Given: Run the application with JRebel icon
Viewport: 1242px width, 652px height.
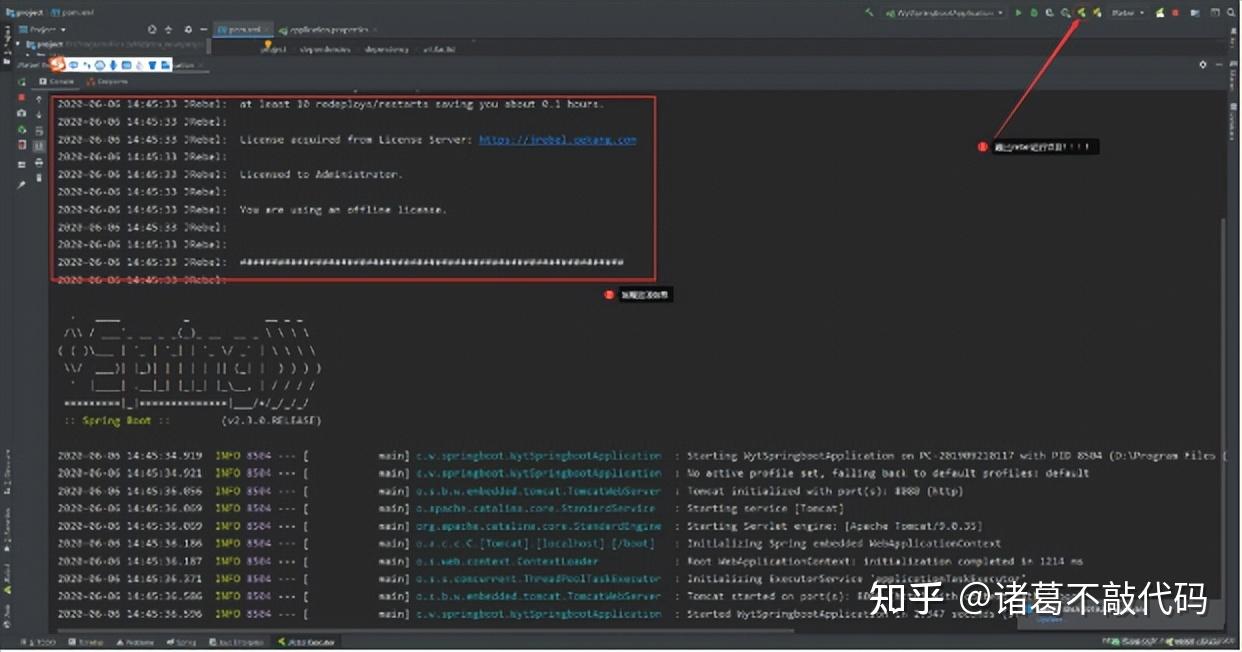Looking at the screenshot, I should [x=1083, y=13].
